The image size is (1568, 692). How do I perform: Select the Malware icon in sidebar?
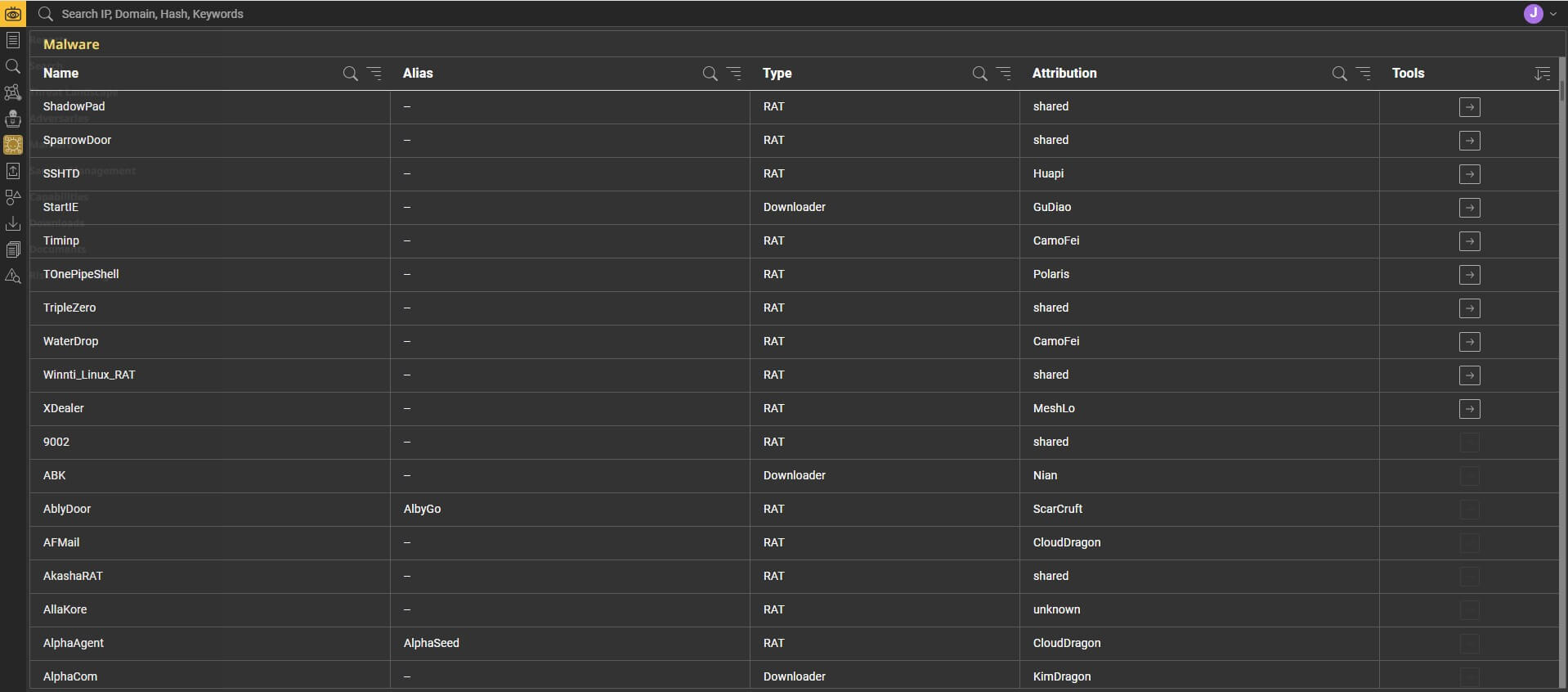(13, 145)
